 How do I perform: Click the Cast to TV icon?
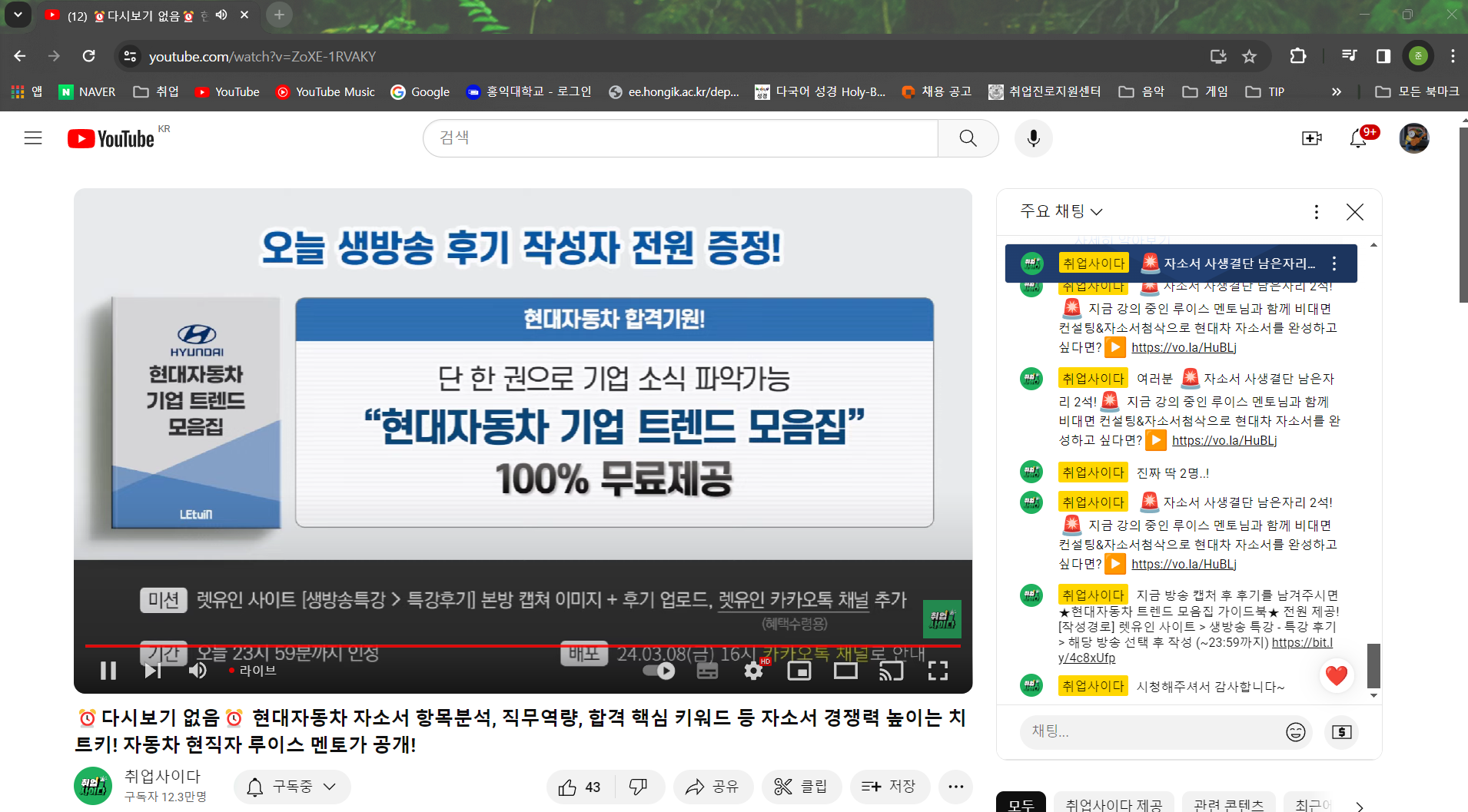(x=892, y=671)
